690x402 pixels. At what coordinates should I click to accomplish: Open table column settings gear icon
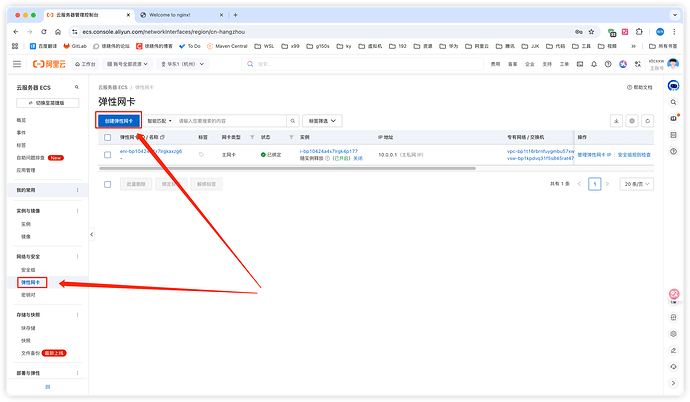pyautogui.click(x=631, y=120)
